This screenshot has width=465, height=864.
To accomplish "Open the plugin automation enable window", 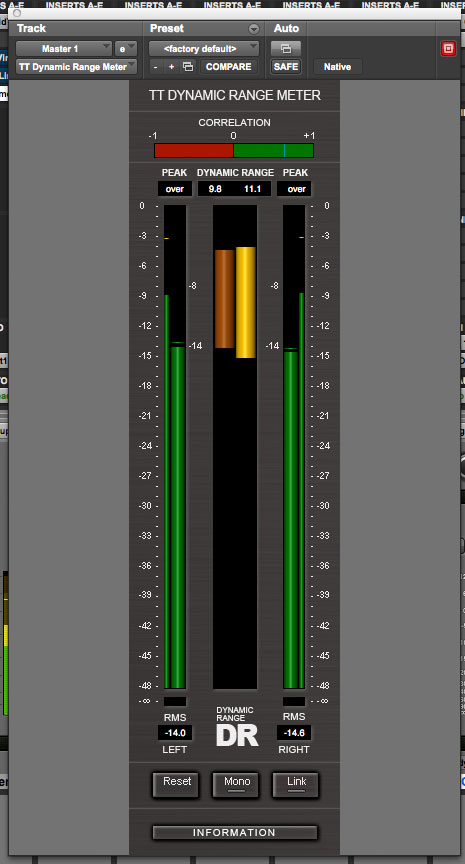I will (x=286, y=48).
